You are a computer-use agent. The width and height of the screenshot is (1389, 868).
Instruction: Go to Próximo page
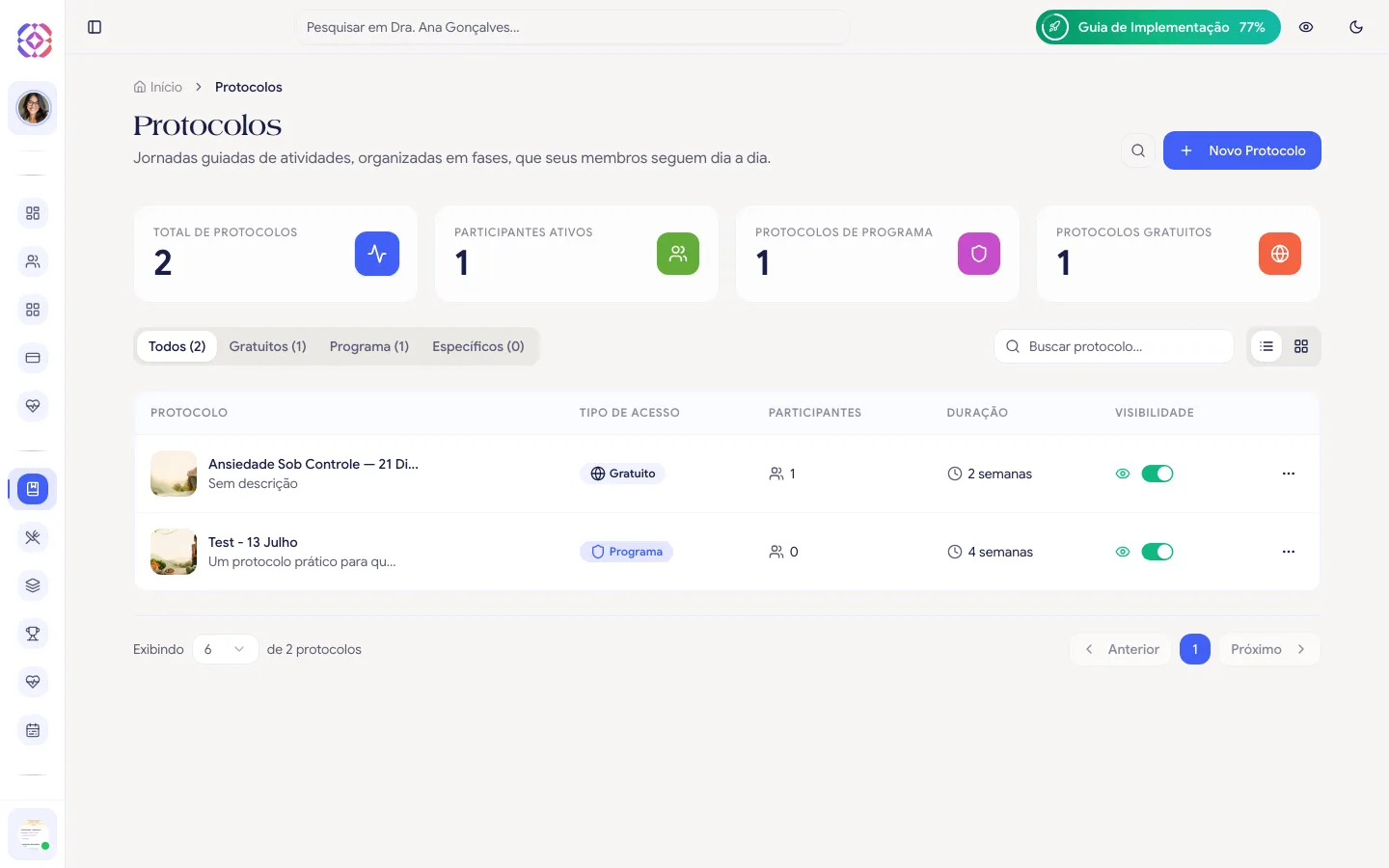[x=1269, y=649]
